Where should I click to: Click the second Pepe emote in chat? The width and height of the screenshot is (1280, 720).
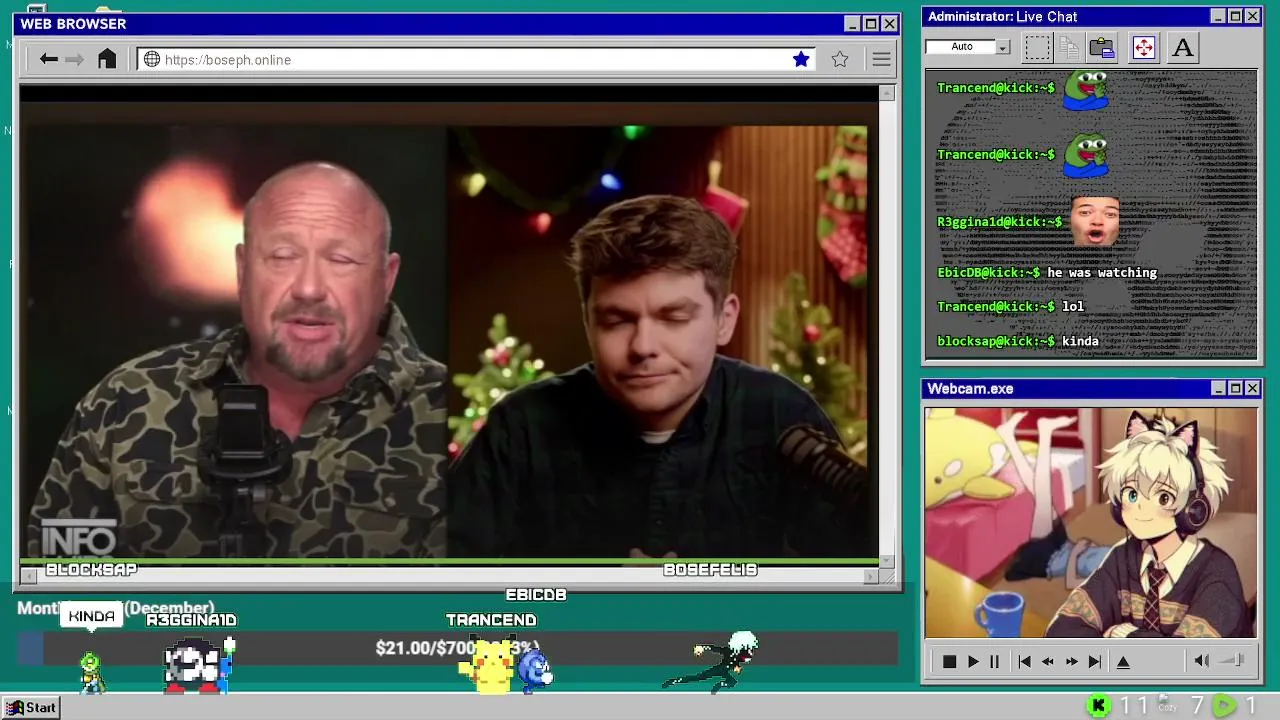pos(1086,155)
